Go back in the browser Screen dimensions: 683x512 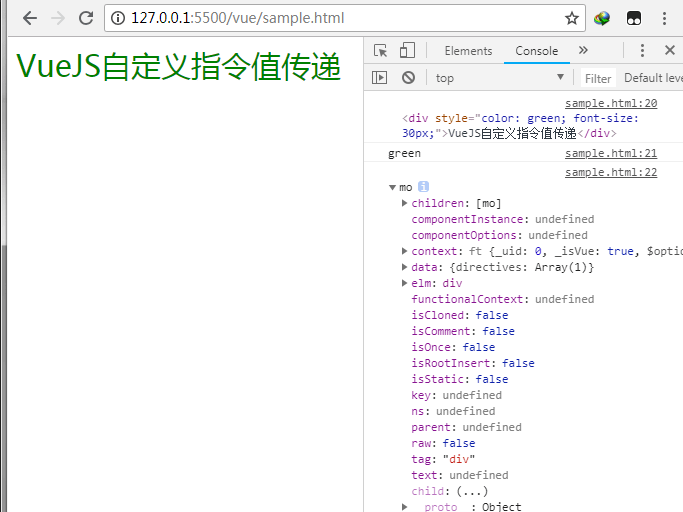click(30, 18)
